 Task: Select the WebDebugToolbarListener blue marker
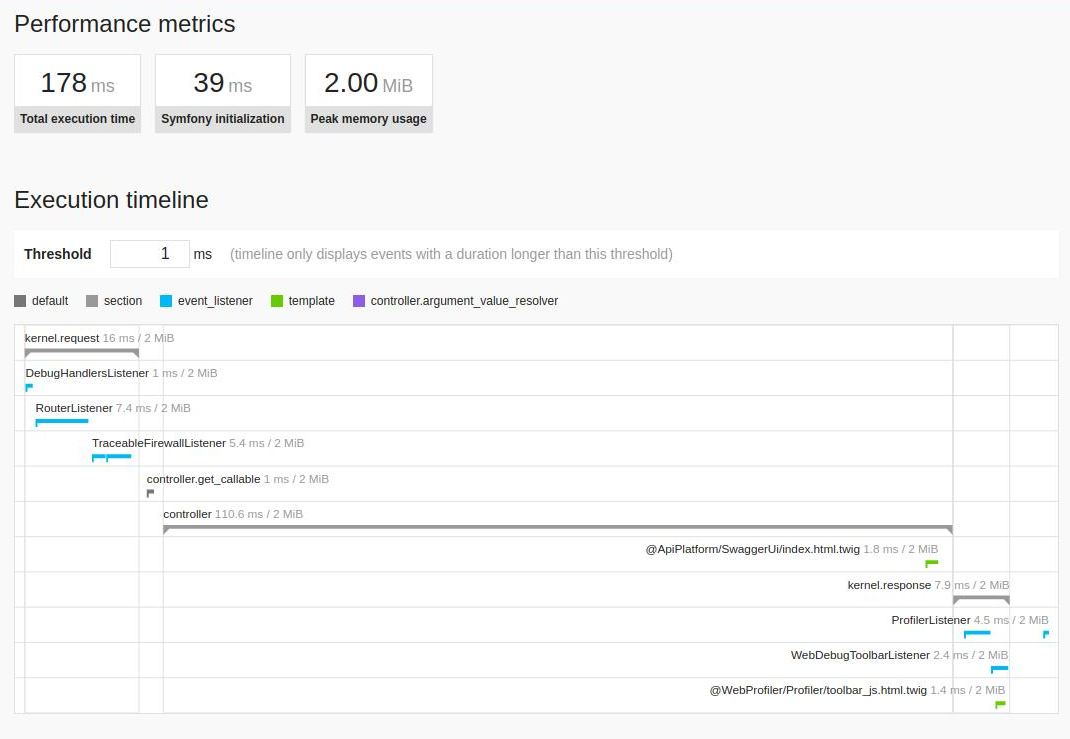[999, 669]
